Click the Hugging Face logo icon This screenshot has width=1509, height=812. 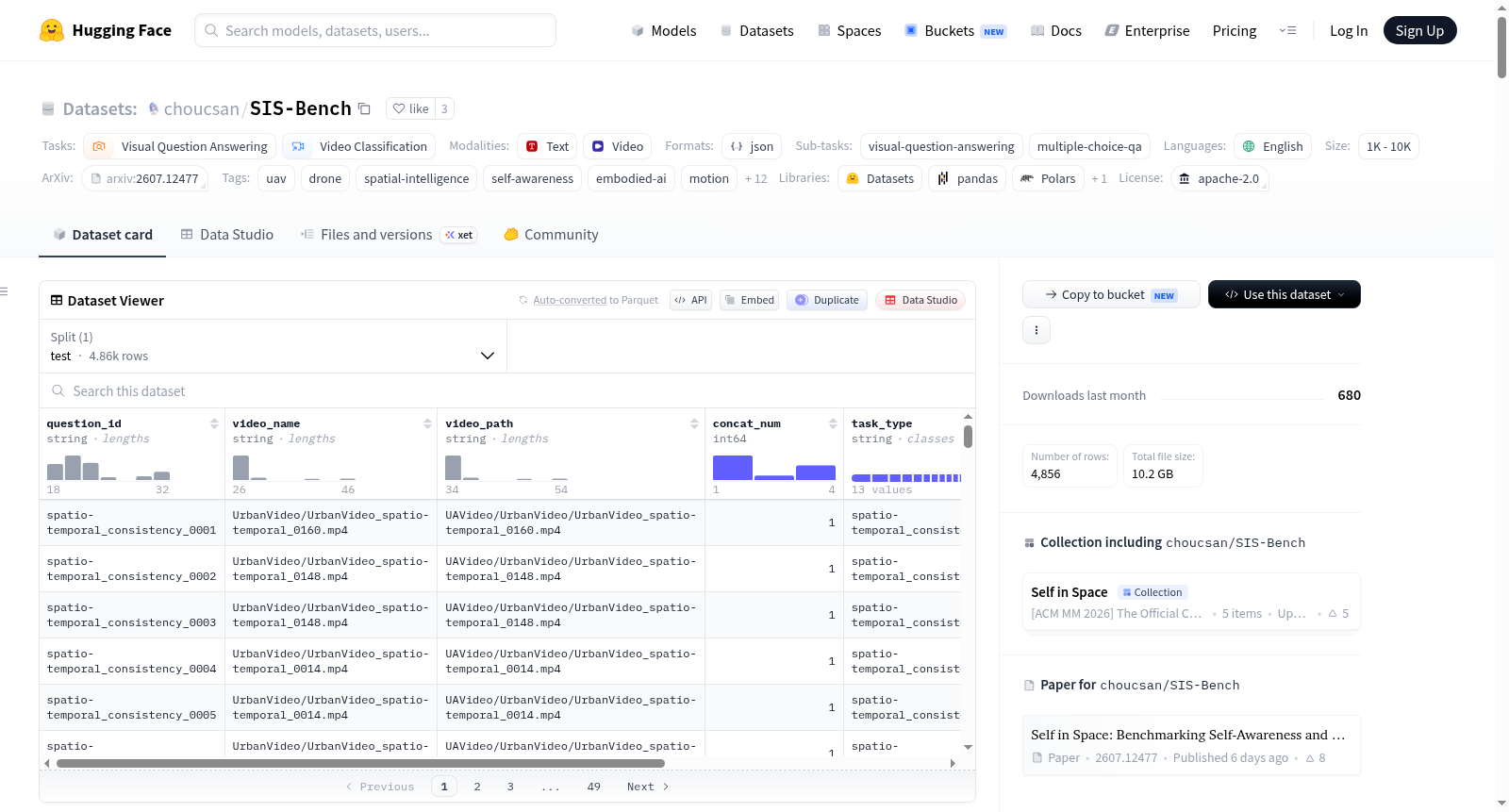tap(52, 30)
